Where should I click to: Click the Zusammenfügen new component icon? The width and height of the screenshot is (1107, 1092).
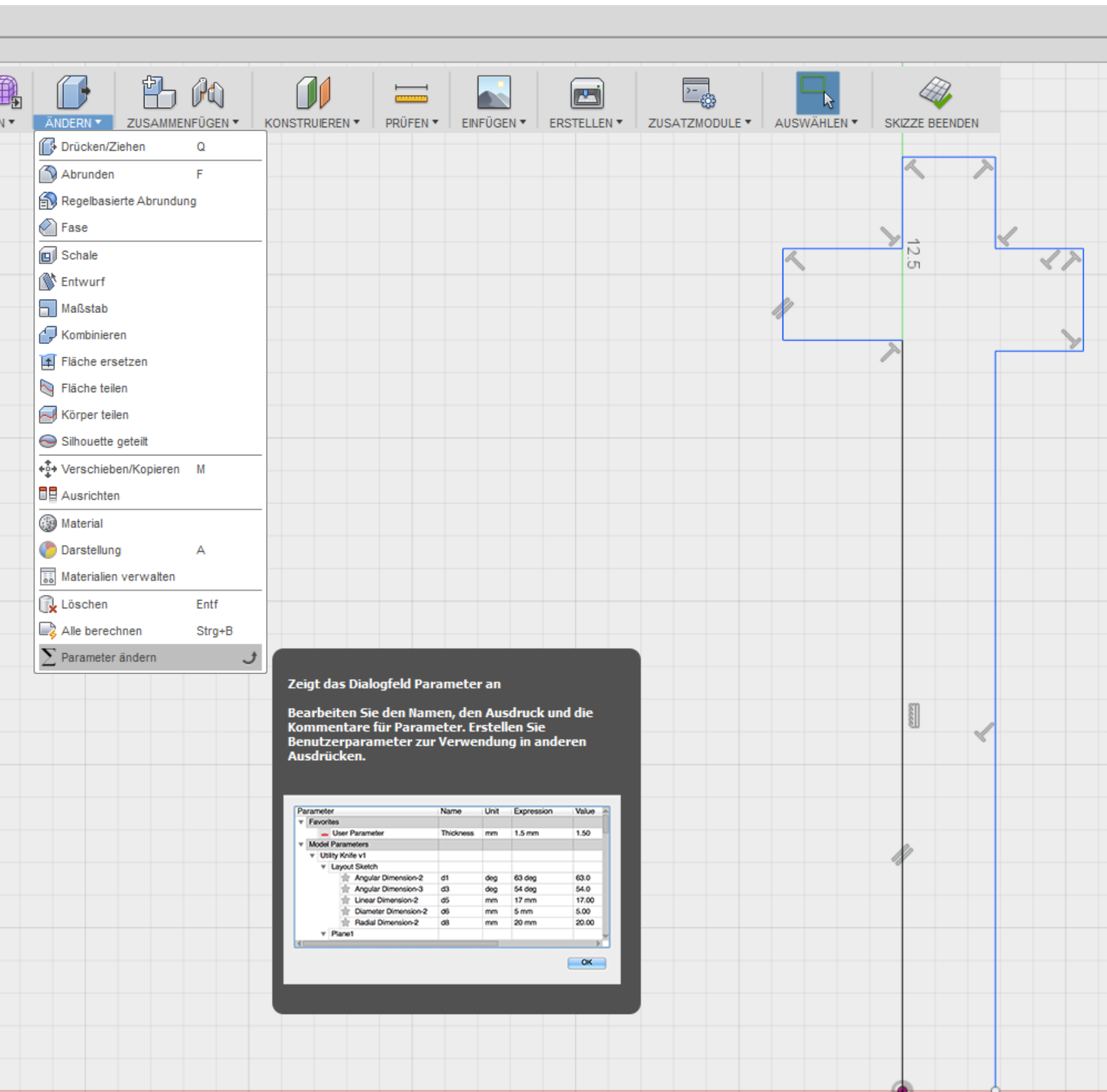pyautogui.click(x=158, y=93)
